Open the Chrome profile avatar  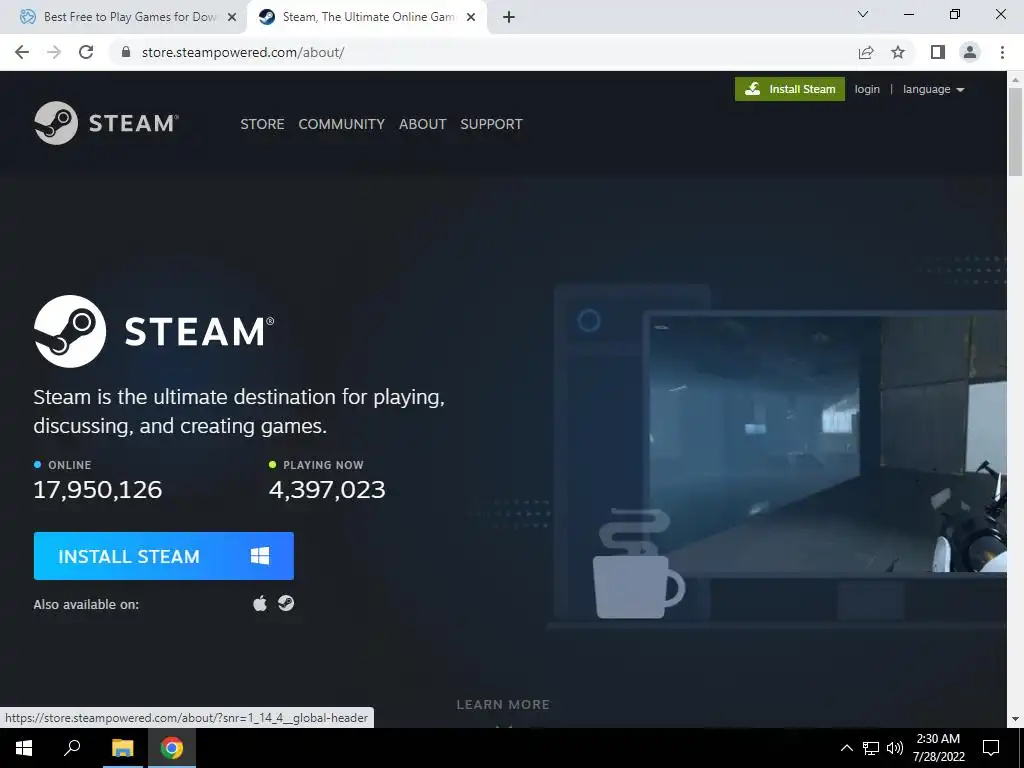970,52
